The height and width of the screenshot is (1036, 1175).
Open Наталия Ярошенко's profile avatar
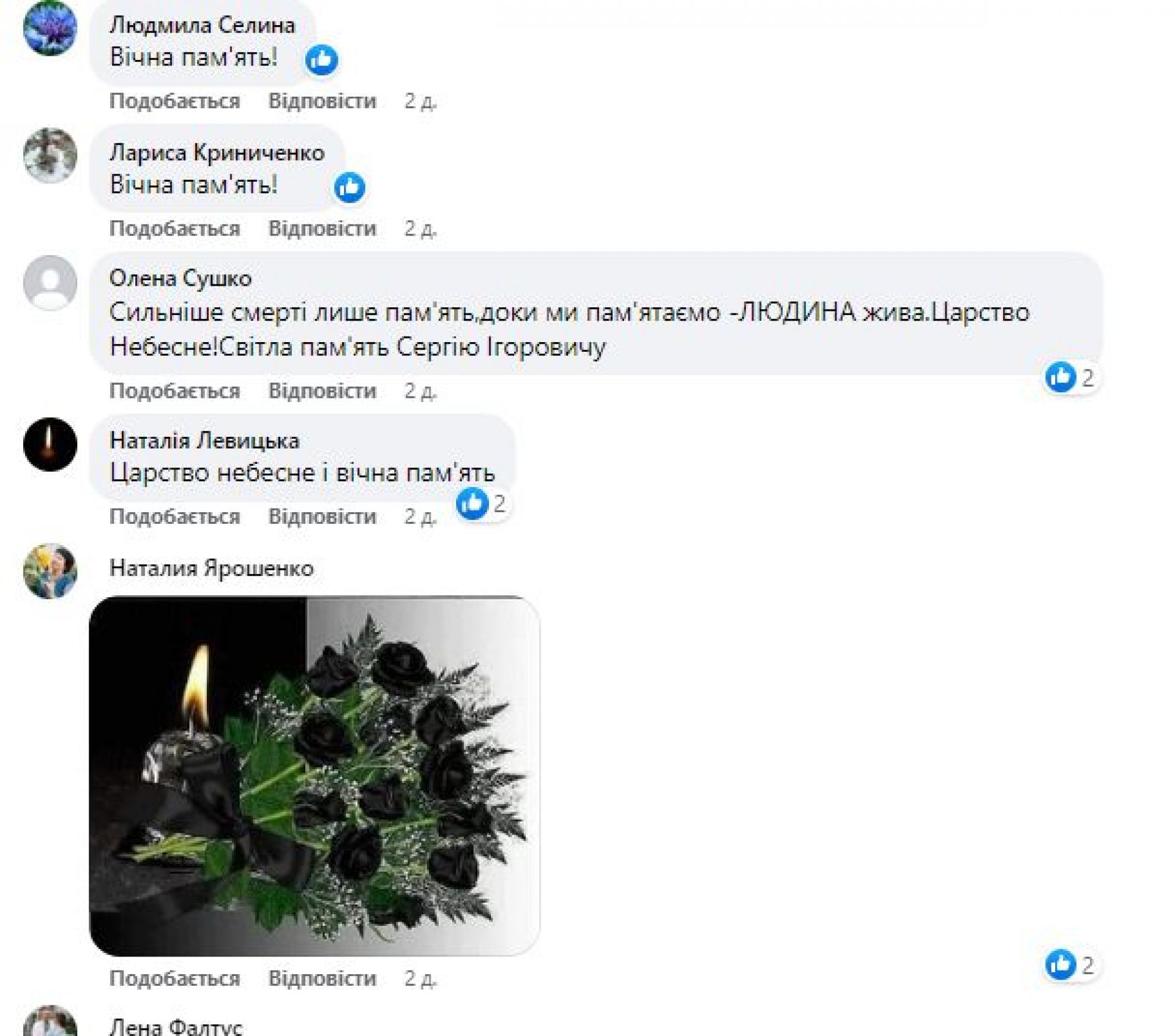pos(50,571)
